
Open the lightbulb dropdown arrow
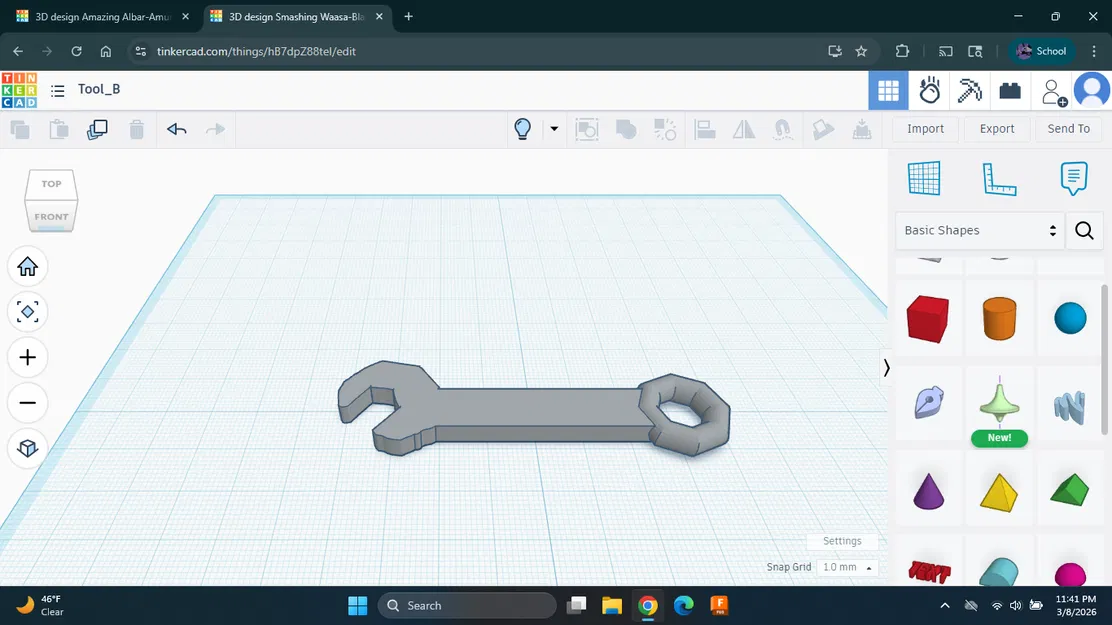tap(552, 129)
